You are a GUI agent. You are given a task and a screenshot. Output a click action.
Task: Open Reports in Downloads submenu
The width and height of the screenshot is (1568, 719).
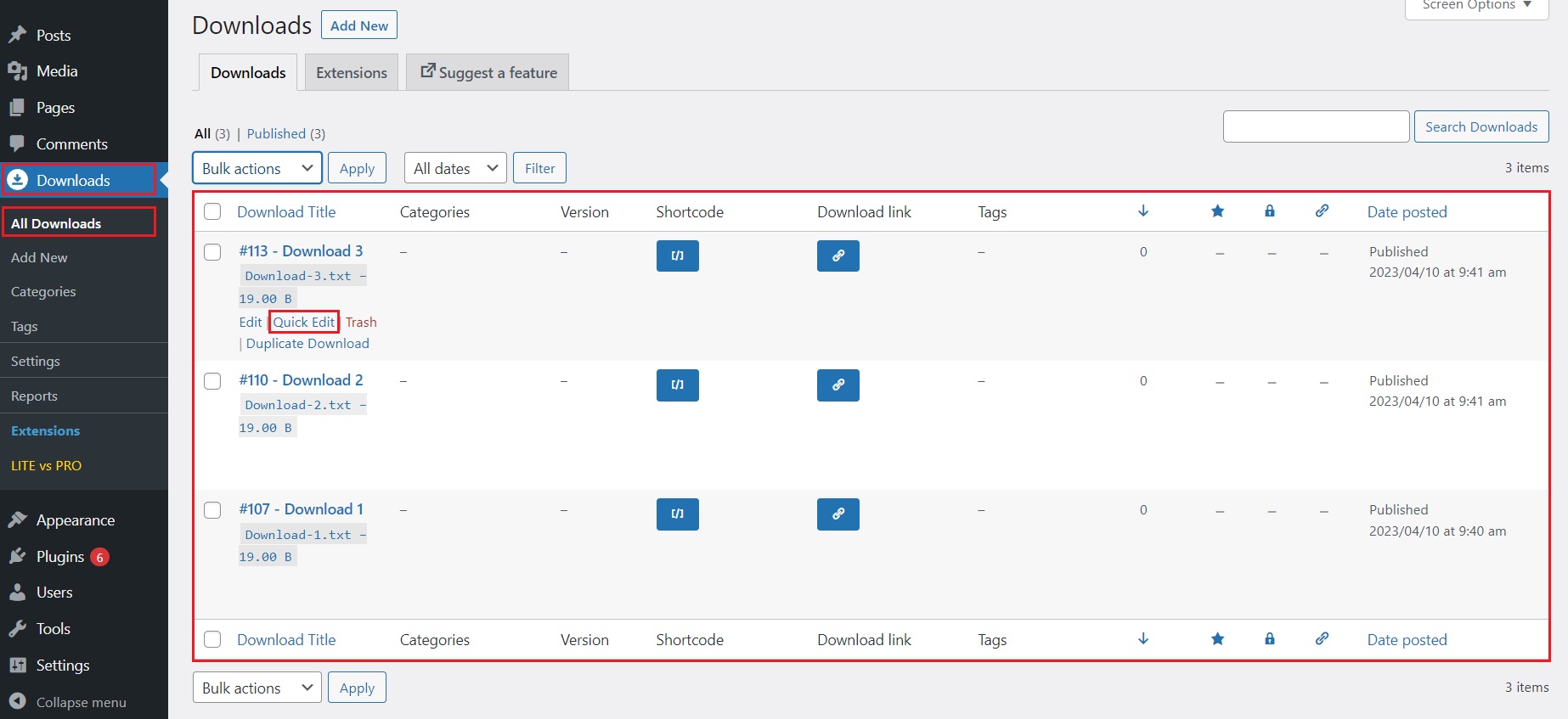click(34, 396)
